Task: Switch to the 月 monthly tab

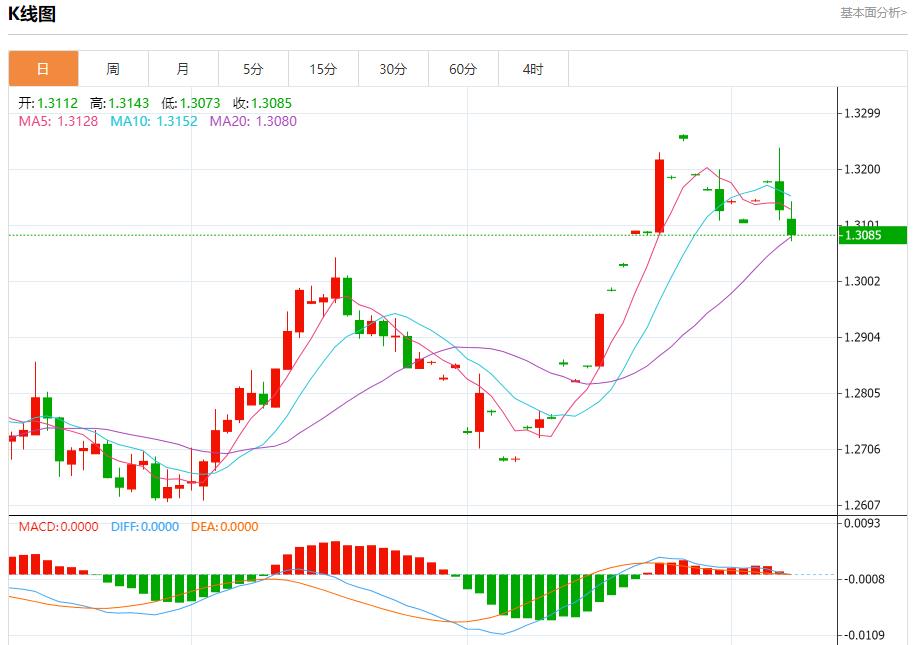Action: point(183,69)
